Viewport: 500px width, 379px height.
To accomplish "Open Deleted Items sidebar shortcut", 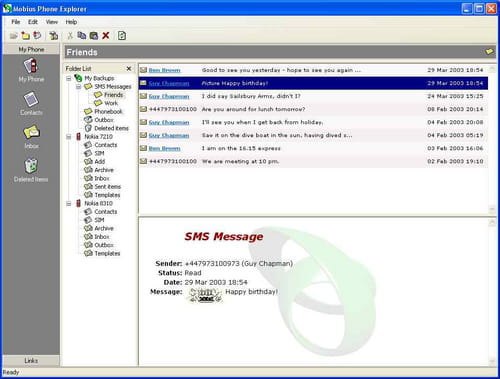I will (x=31, y=170).
